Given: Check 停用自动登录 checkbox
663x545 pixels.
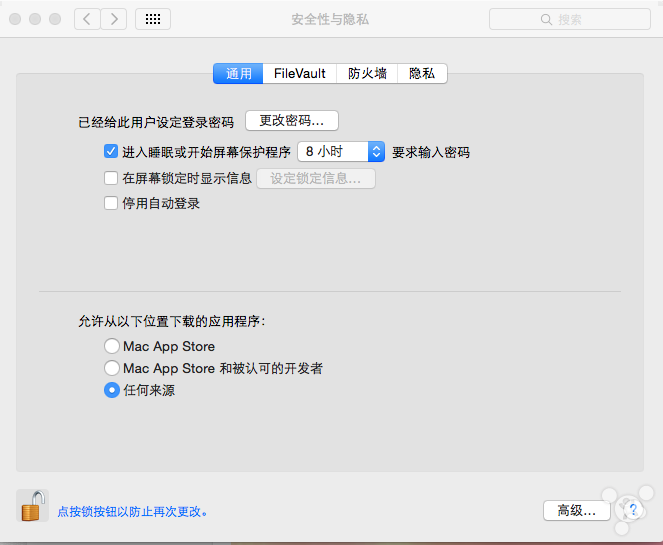Looking at the screenshot, I should point(111,203).
